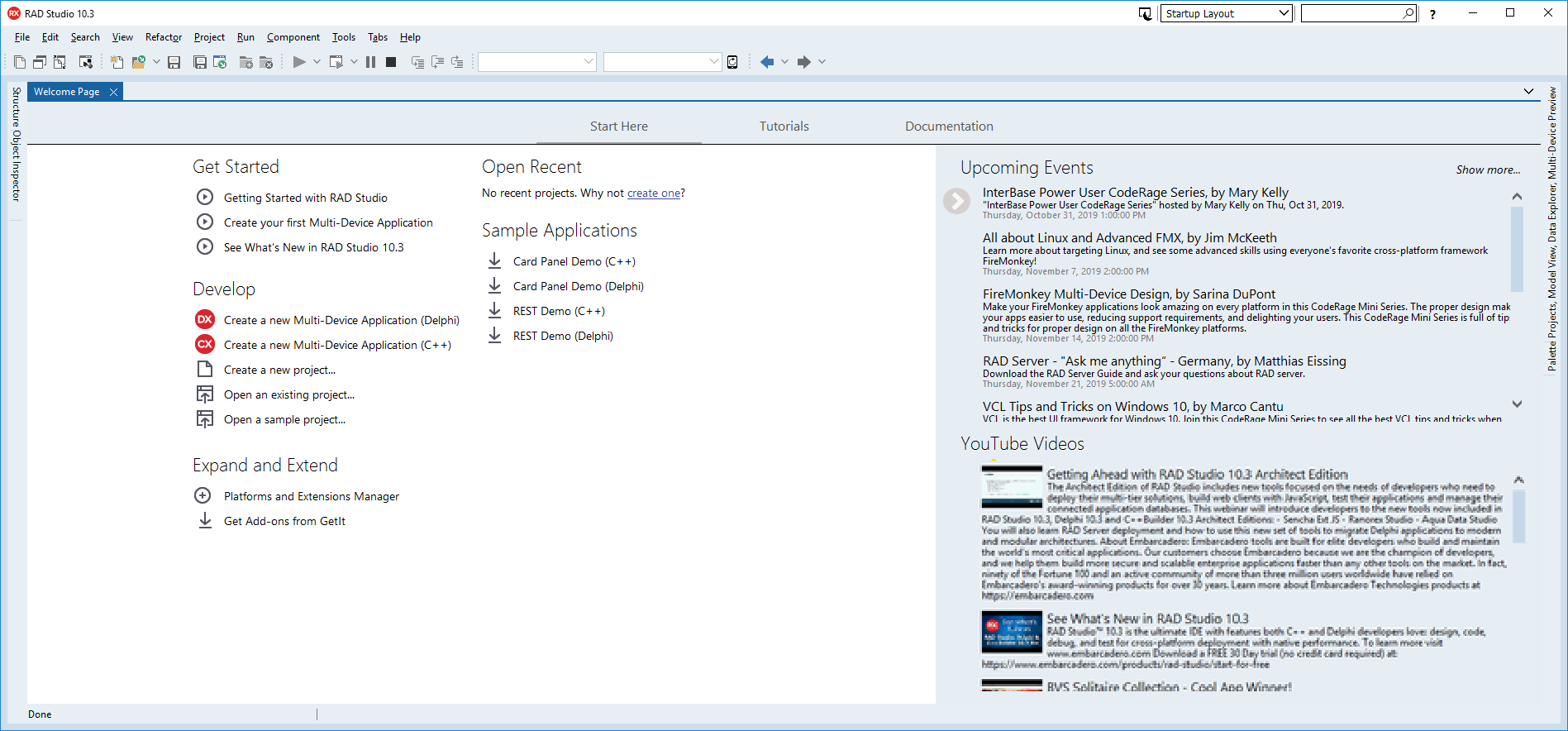
Task: Open the Palette, Projects side panel tab
Action: pos(1551,229)
